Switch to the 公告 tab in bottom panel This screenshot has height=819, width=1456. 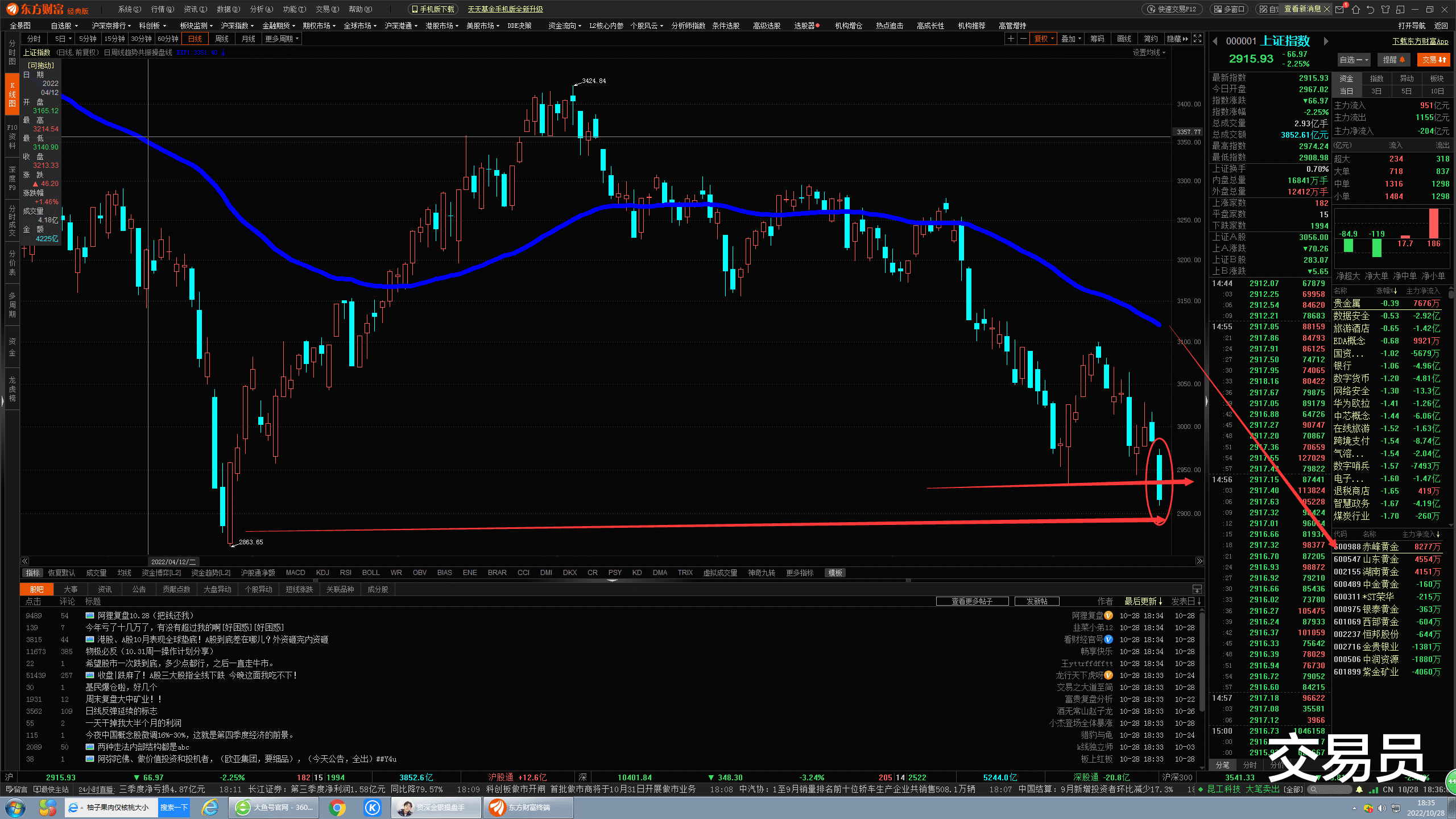coord(139,589)
